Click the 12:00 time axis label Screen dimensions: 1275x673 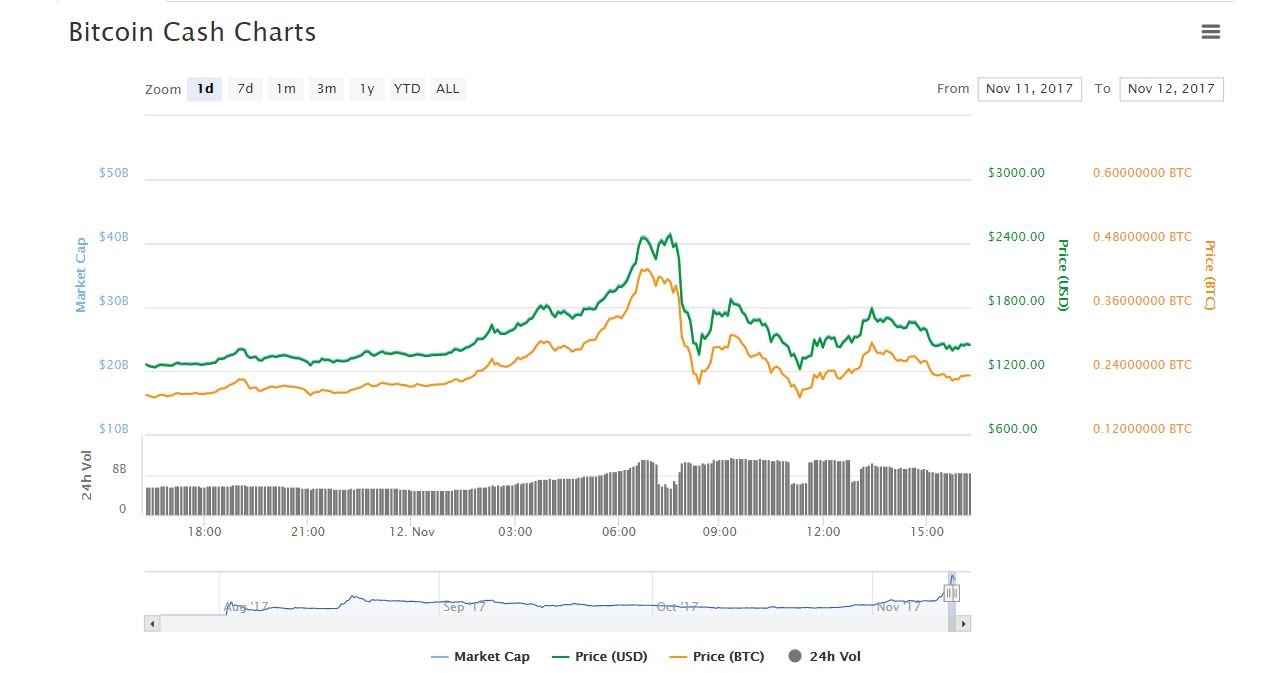(x=823, y=532)
